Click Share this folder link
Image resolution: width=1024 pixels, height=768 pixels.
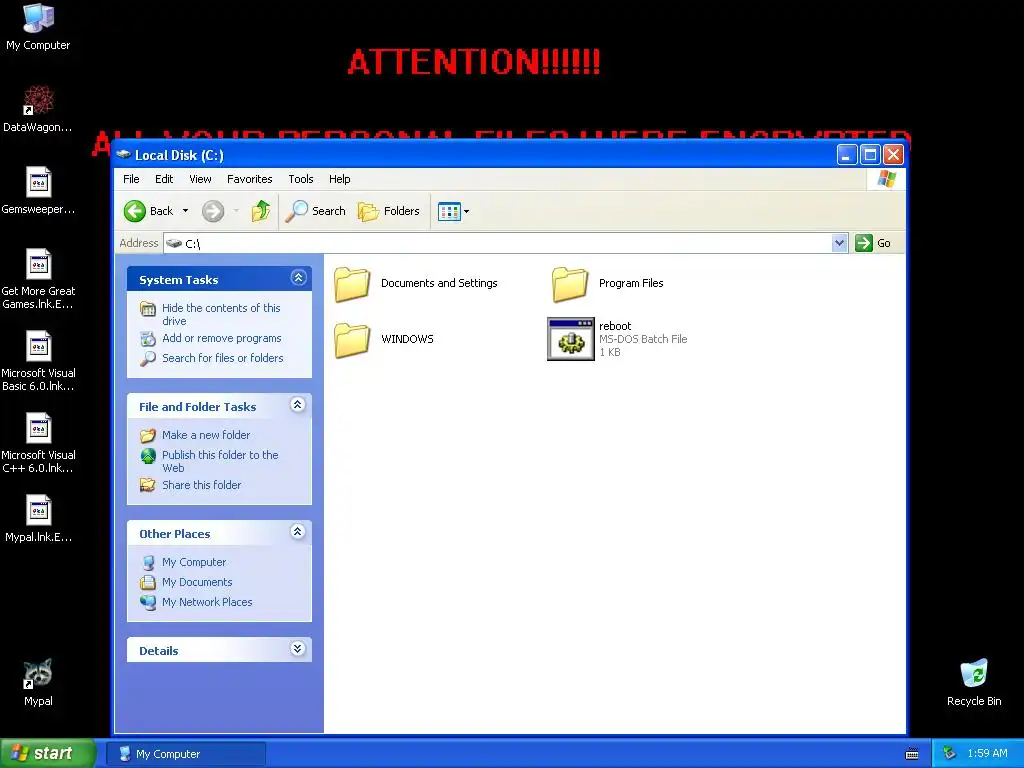coord(202,485)
